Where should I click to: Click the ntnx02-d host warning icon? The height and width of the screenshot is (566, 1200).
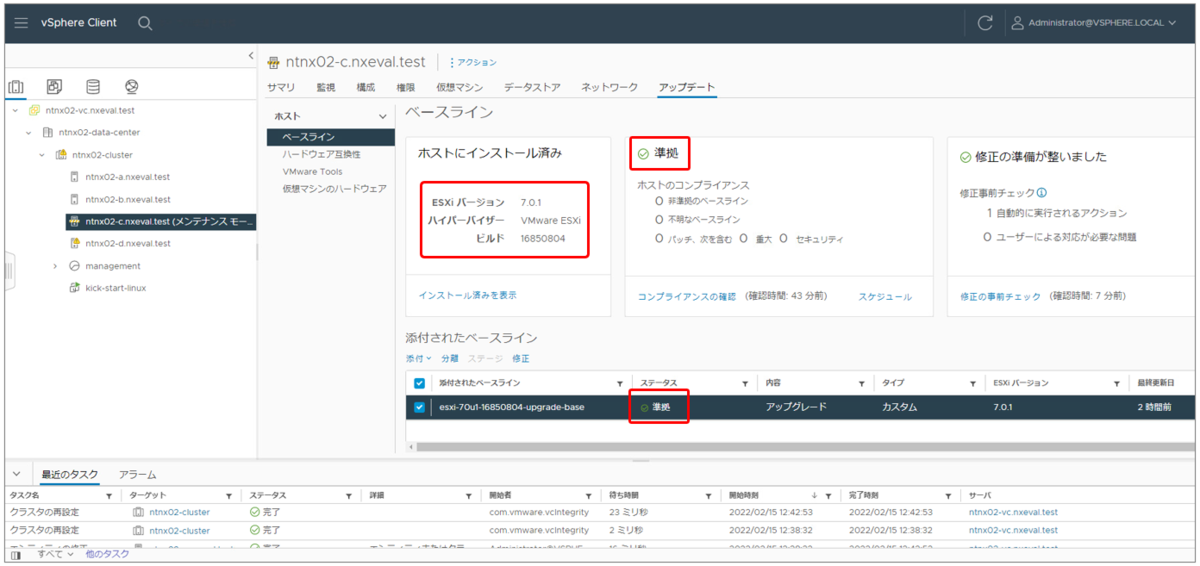[x=74, y=243]
